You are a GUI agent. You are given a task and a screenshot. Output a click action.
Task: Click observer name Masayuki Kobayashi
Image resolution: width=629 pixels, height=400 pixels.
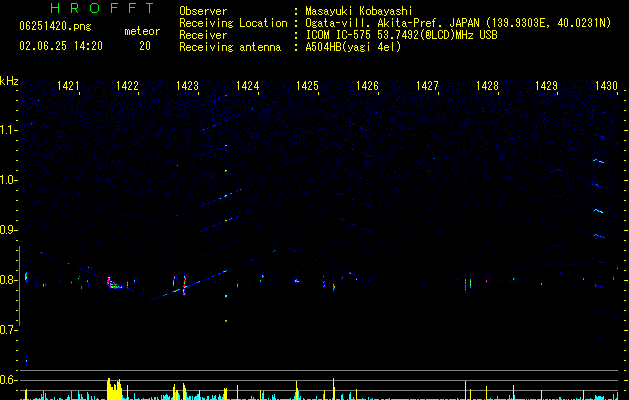[x=359, y=11]
